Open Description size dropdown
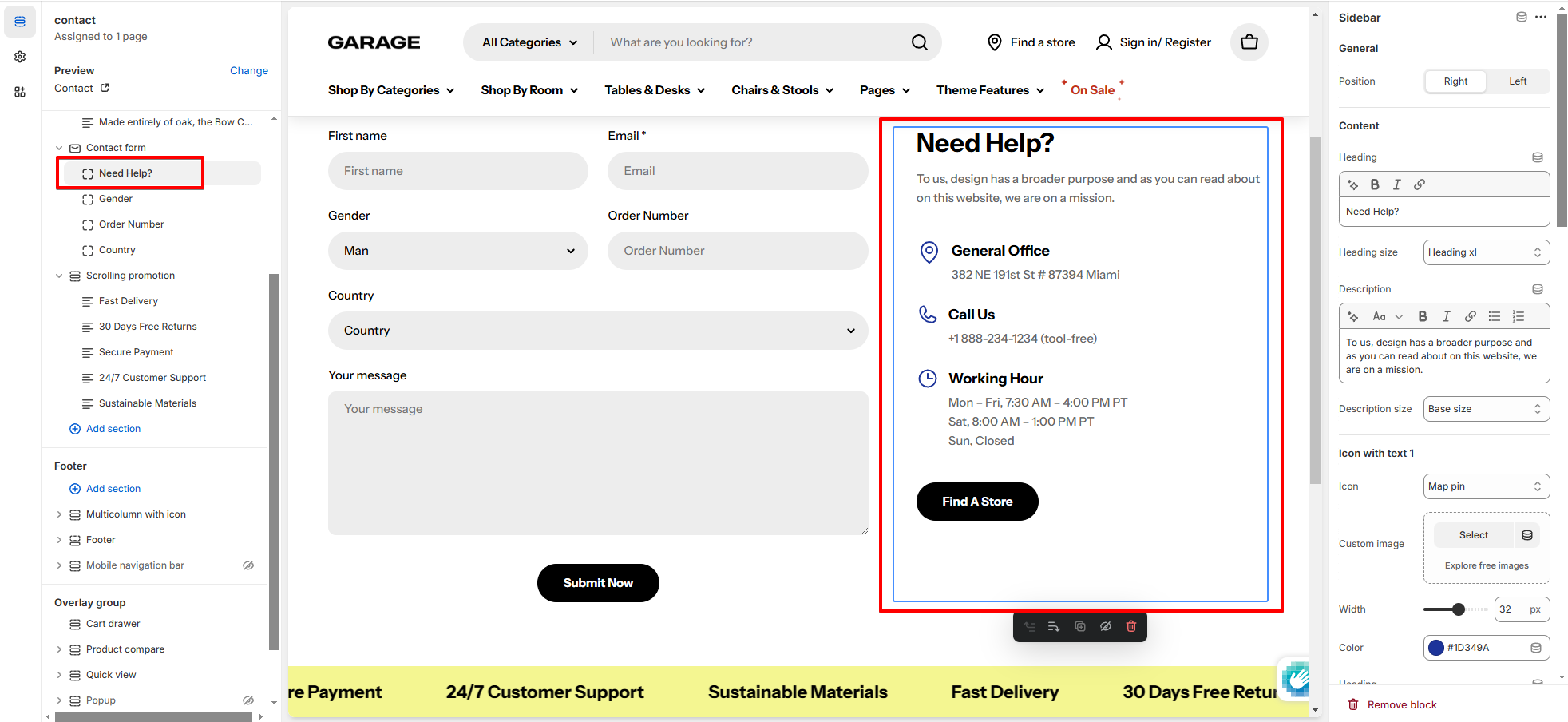1568x722 pixels. [1487, 409]
